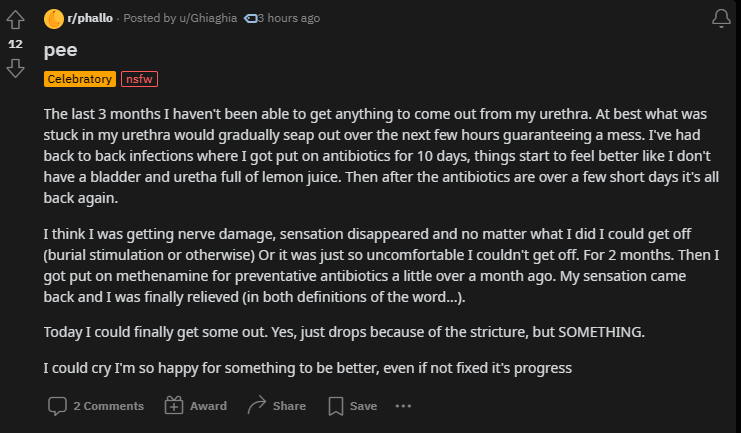This screenshot has height=433, width=741.
Task: Upvote the post with the up arrow
Action: click(x=15, y=20)
